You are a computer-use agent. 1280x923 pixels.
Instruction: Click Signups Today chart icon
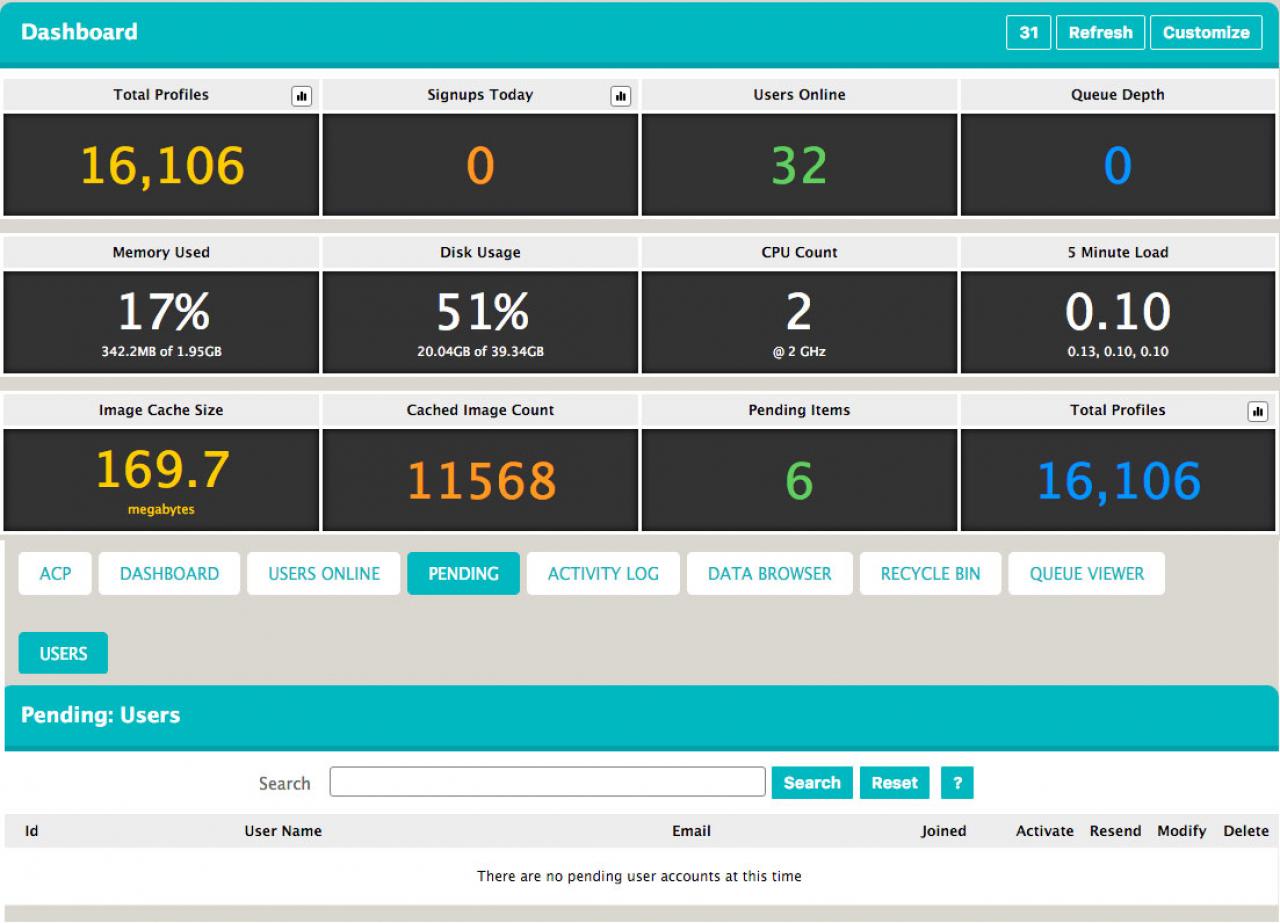click(x=620, y=96)
